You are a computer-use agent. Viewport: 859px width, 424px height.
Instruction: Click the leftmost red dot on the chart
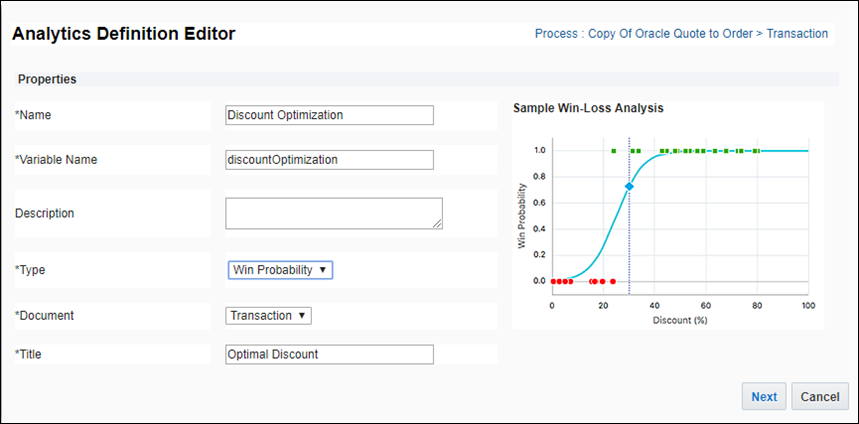pyautogui.click(x=552, y=281)
